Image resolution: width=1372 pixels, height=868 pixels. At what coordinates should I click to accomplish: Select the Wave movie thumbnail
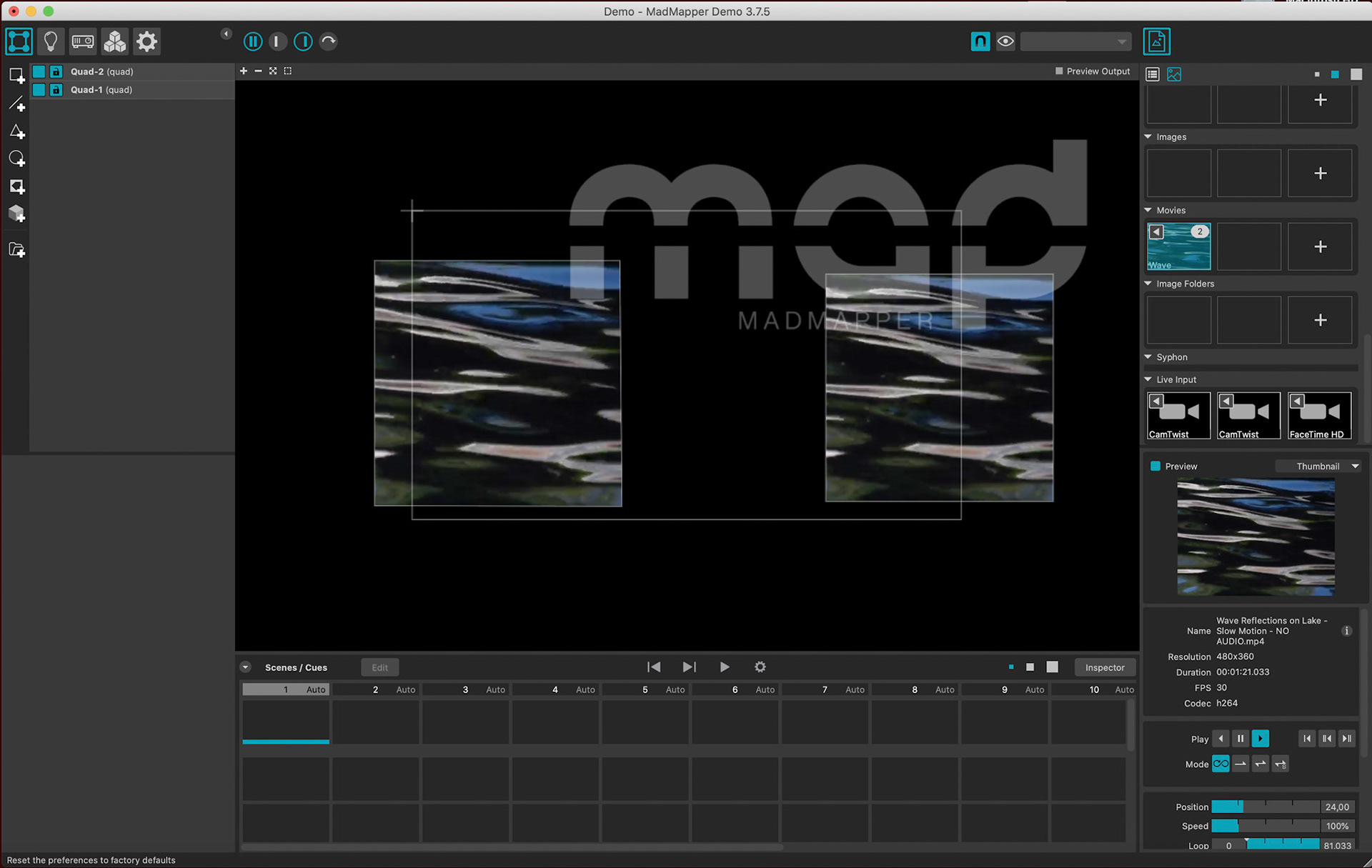[x=1178, y=246]
